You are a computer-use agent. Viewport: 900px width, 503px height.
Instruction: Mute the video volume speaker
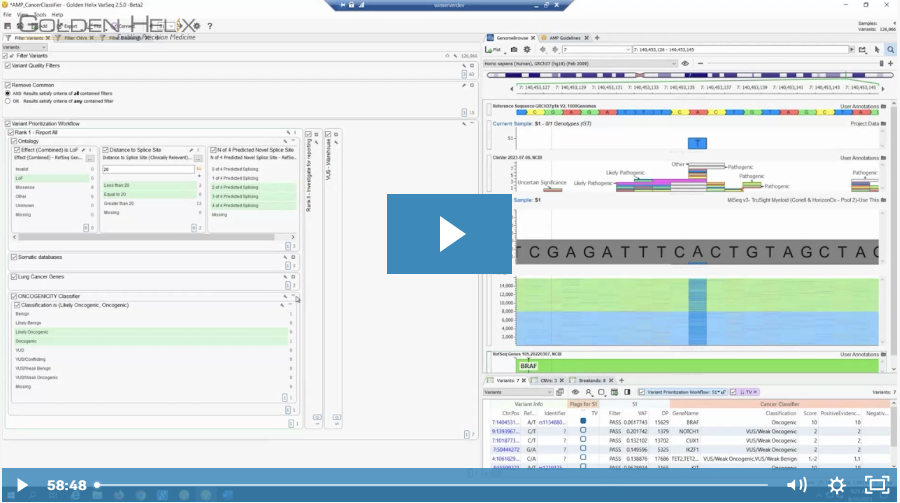point(797,485)
